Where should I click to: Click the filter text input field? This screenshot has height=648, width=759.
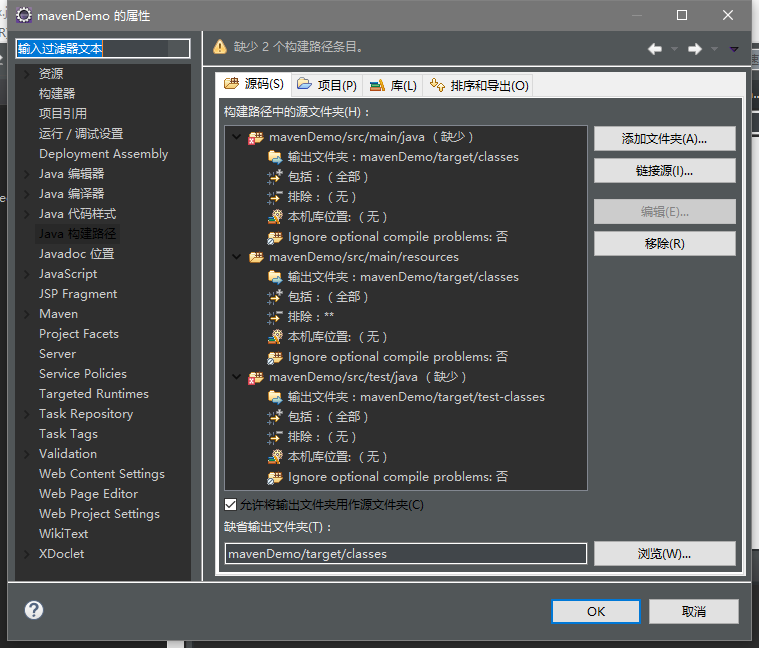(x=103, y=48)
